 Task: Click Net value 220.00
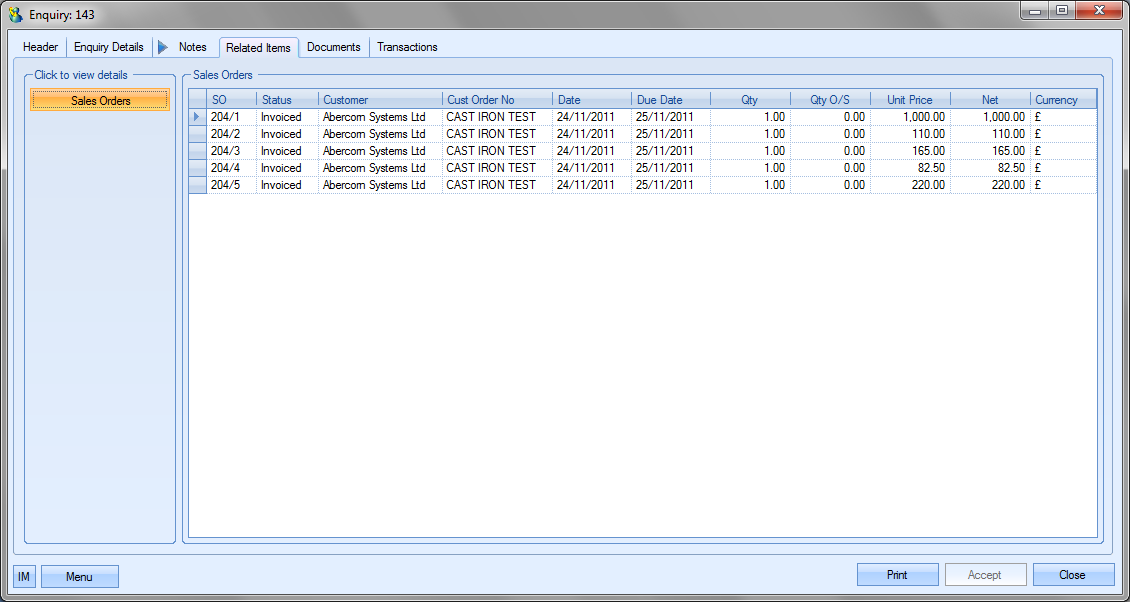tap(990, 185)
